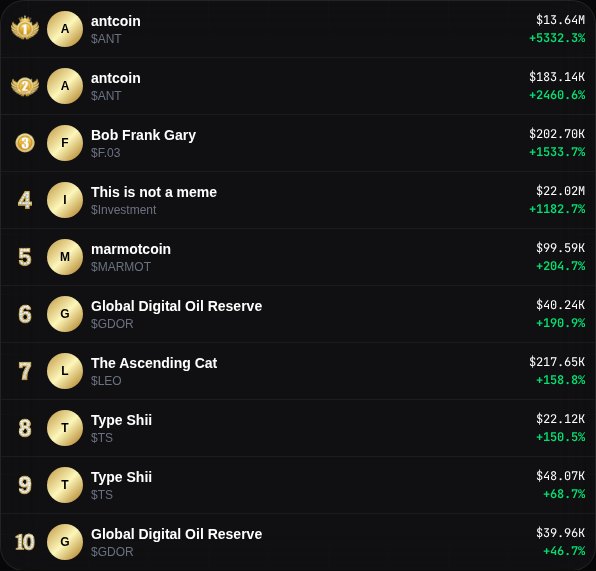Click the G coin avatar in the $40.24K row
Viewport: 596px width, 571px height.
(65, 314)
